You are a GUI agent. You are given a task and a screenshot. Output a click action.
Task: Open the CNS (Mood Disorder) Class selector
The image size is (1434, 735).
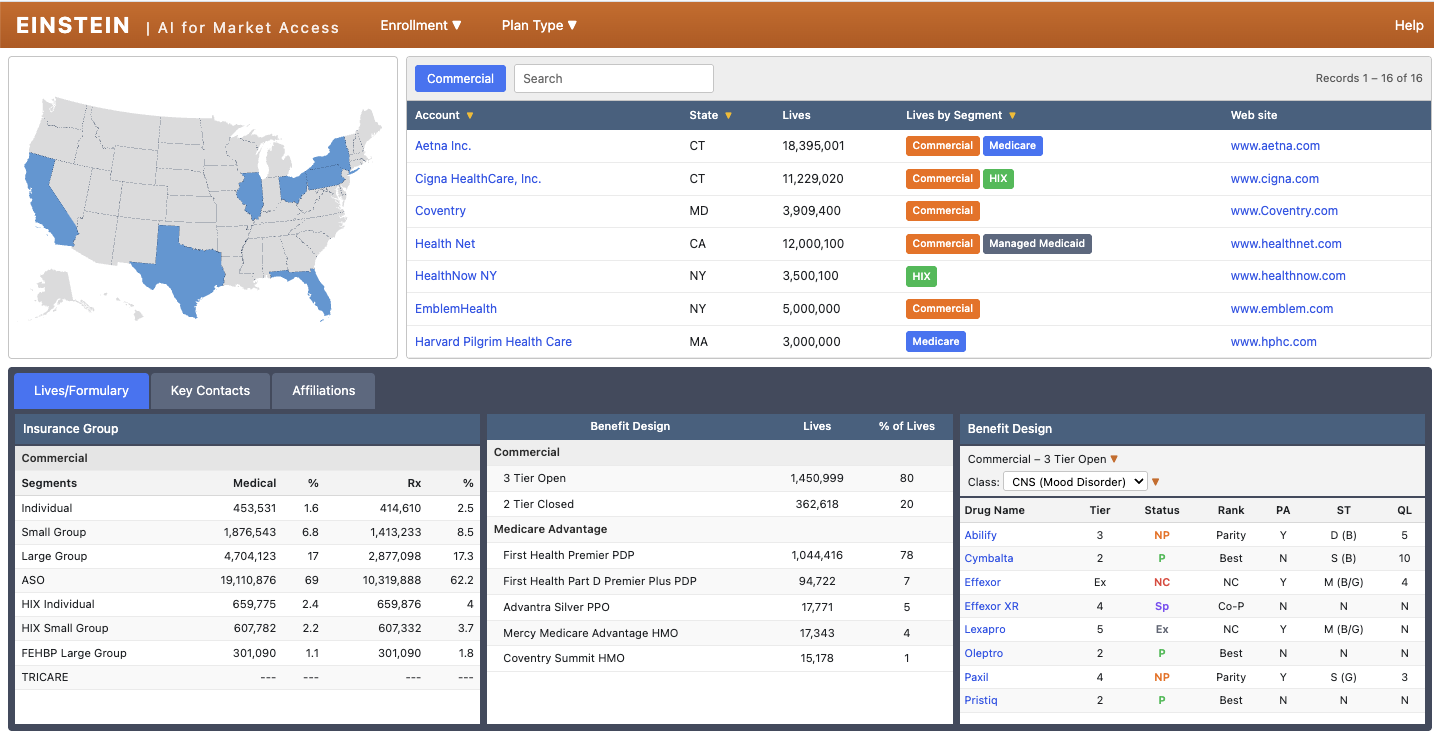(x=1075, y=481)
